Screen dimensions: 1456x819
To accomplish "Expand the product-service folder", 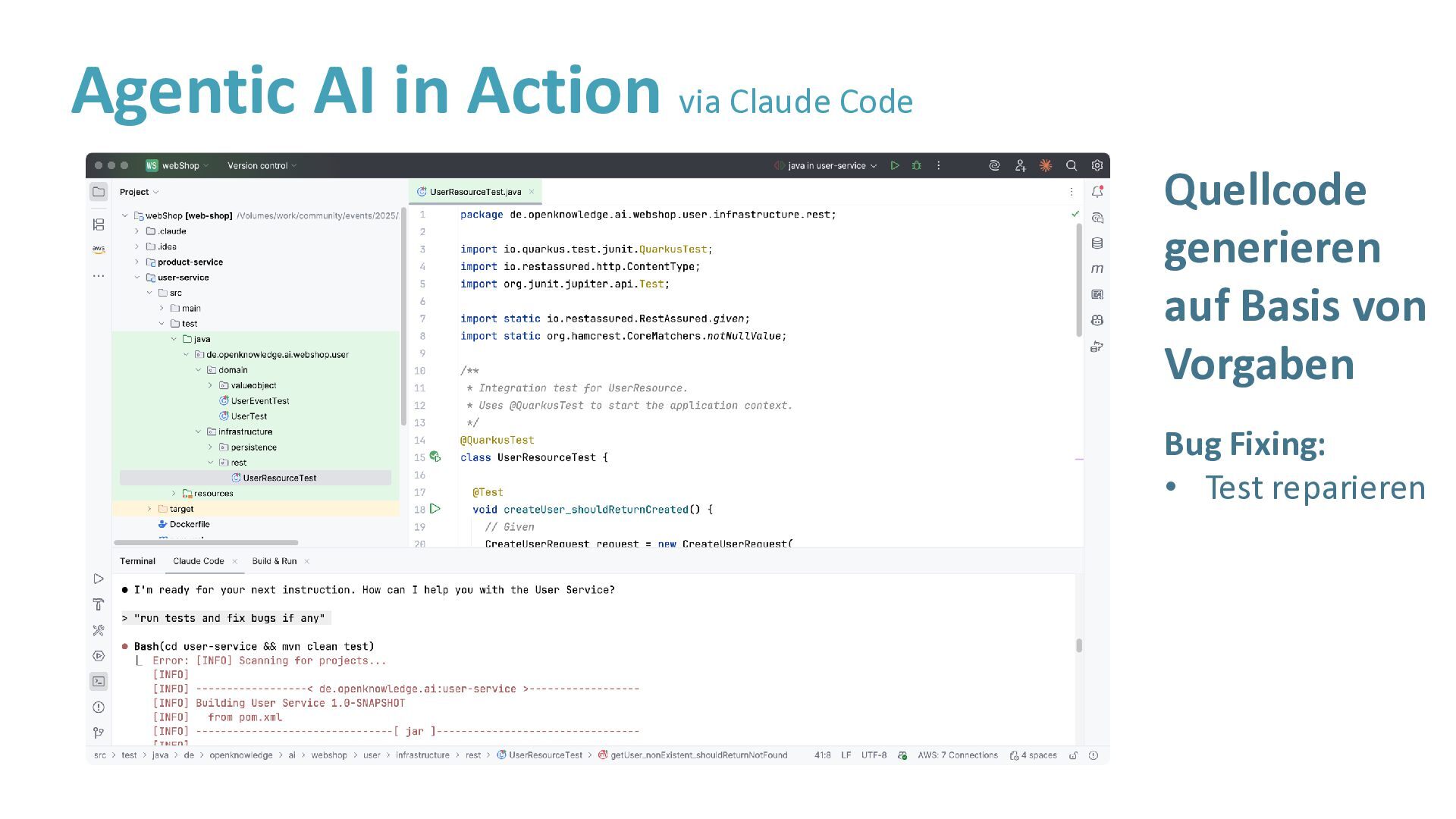I will (137, 262).
